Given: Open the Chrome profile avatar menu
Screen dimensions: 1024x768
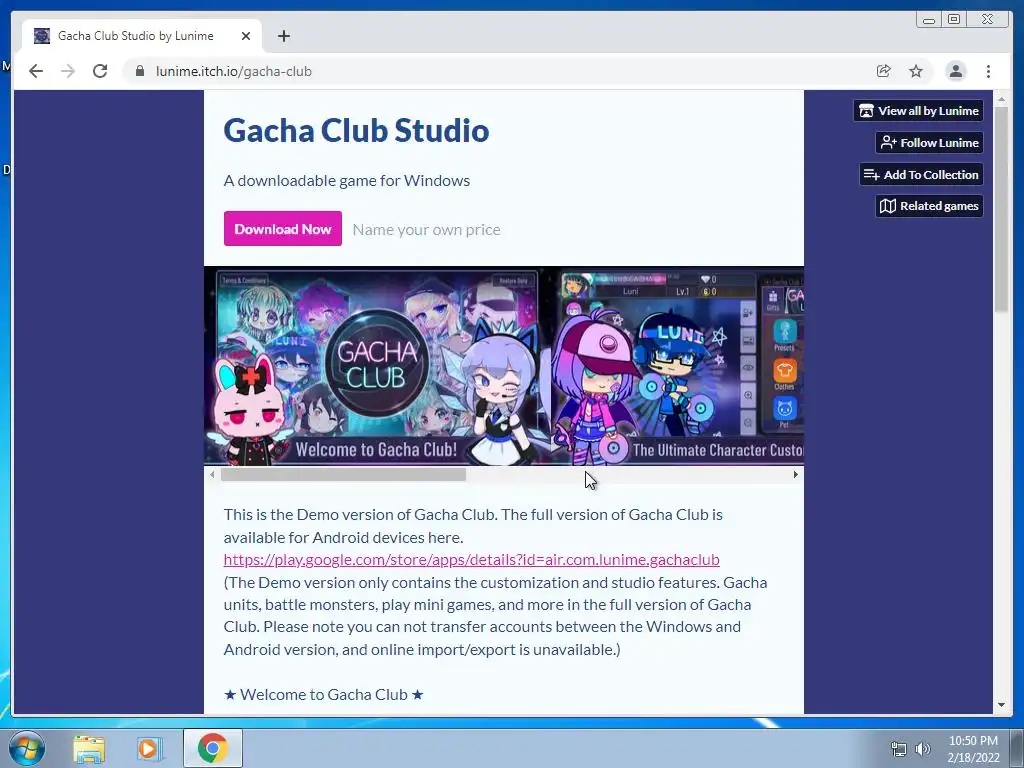Looking at the screenshot, I should click(955, 71).
